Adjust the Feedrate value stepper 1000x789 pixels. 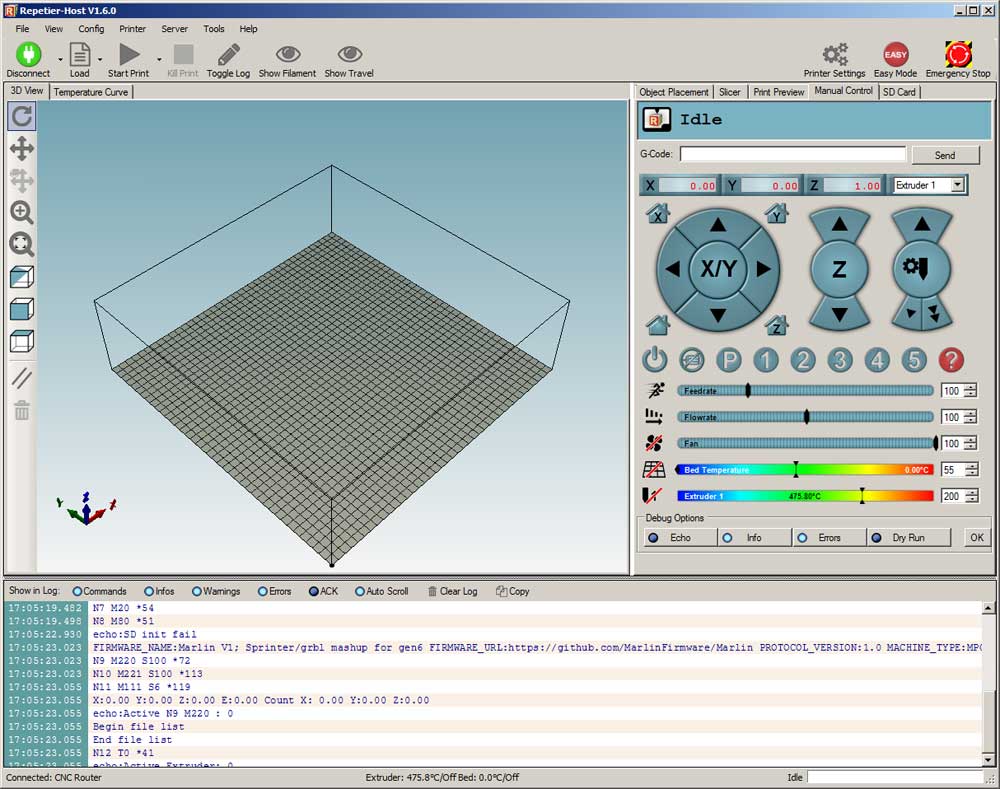tap(971, 390)
